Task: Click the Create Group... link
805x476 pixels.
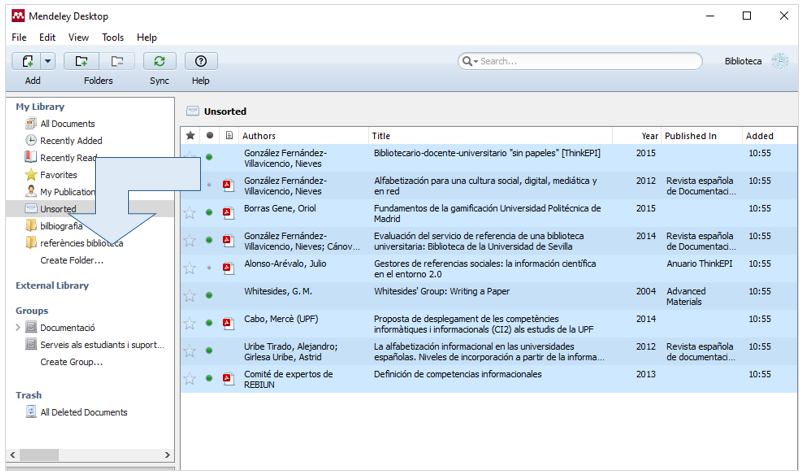Action: click(71, 362)
